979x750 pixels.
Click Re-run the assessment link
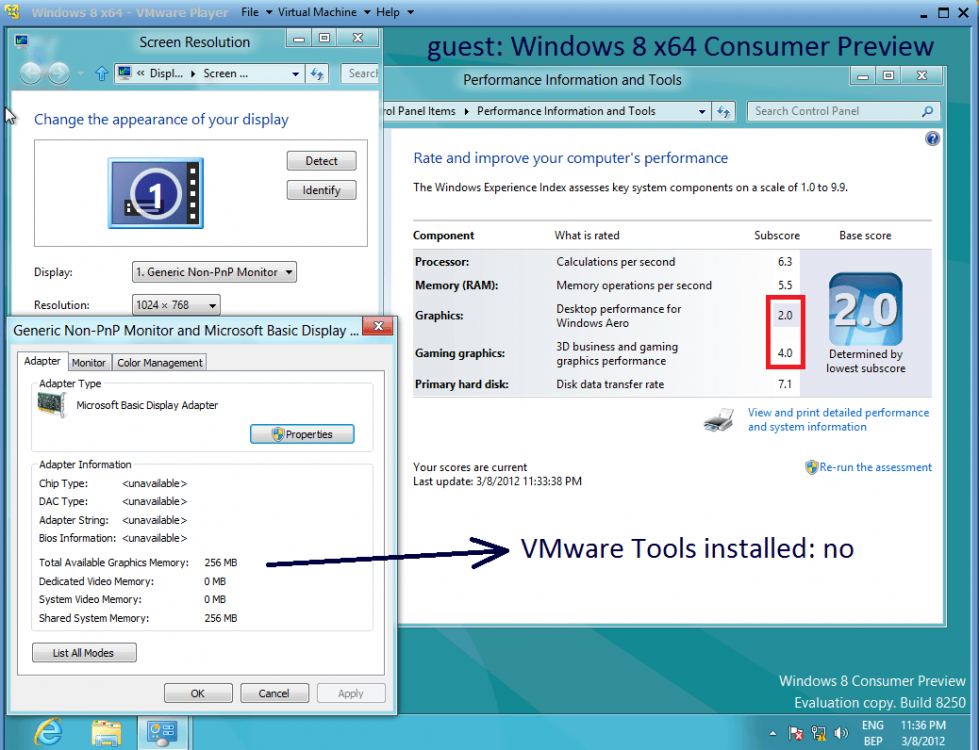tap(875, 467)
